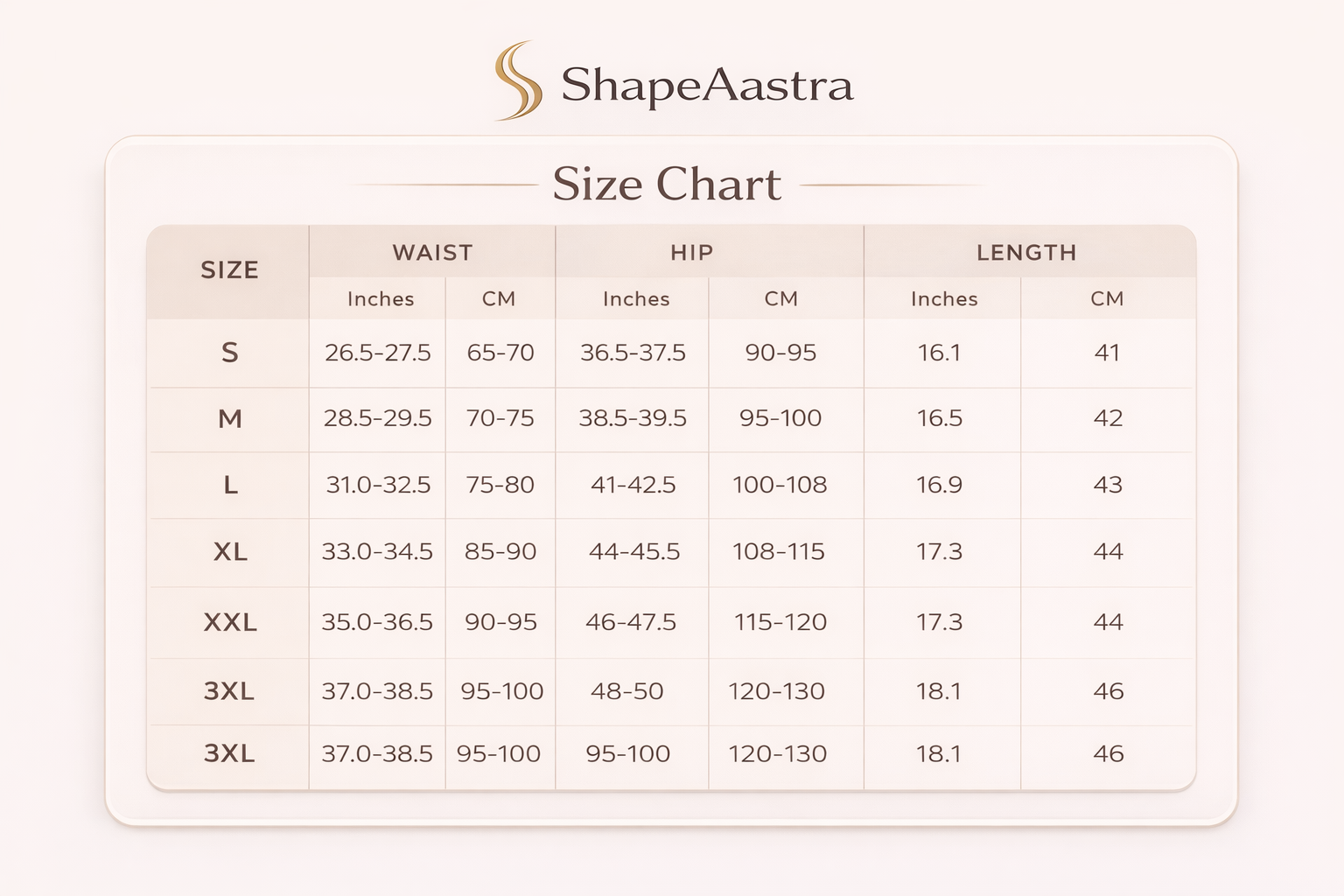Click the Size Chart title

666,185
